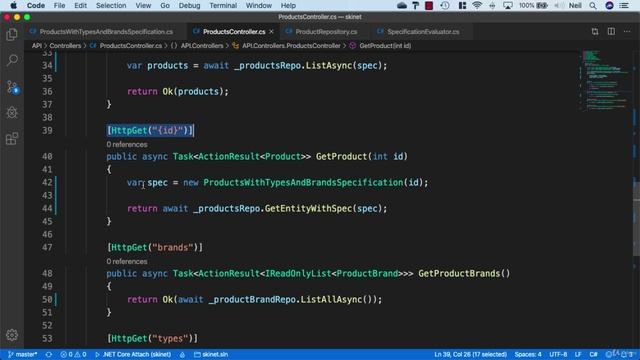Viewport: 640px width, 360px height.
Task: Start .NET Core Attach (skinet) debug configuration
Action: tap(133, 354)
